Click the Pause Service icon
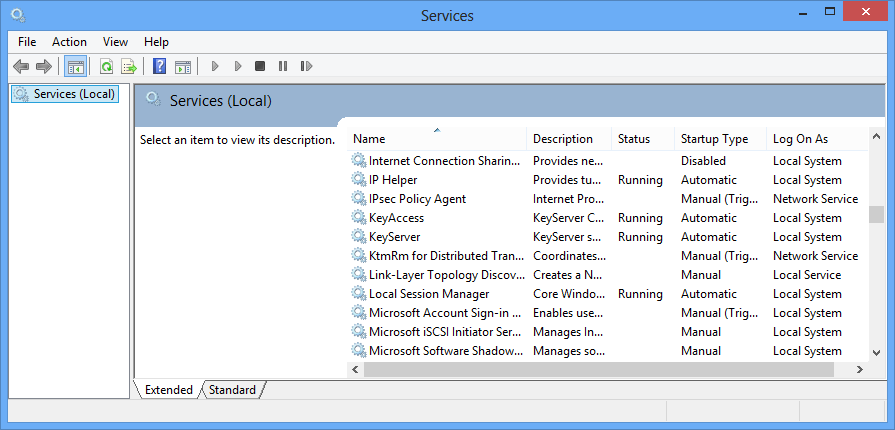This screenshot has width=895, height=430. [x=283, y=66]
